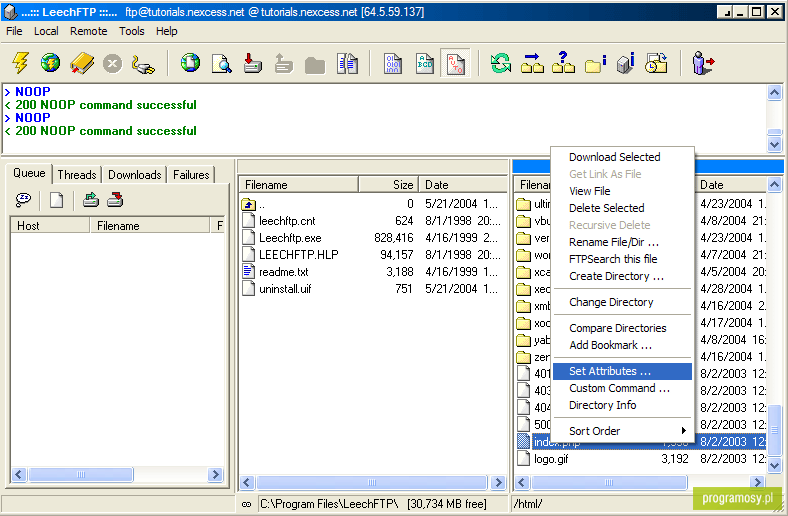788x516 pixels.
Task: Click the green refresh arrows icon
Action: [x=501, y=63]
